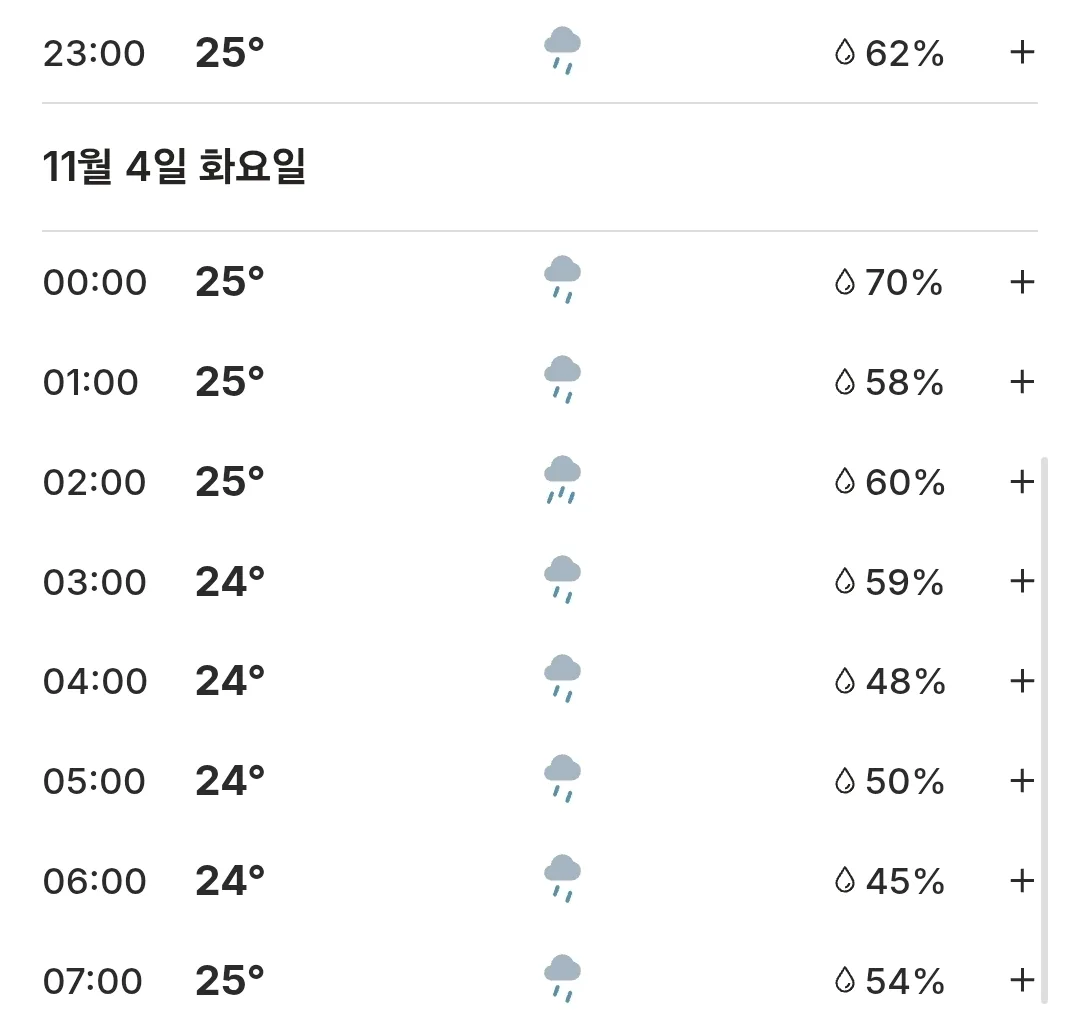Expand the 07:00 forecast with plus

pos(1022,981)
